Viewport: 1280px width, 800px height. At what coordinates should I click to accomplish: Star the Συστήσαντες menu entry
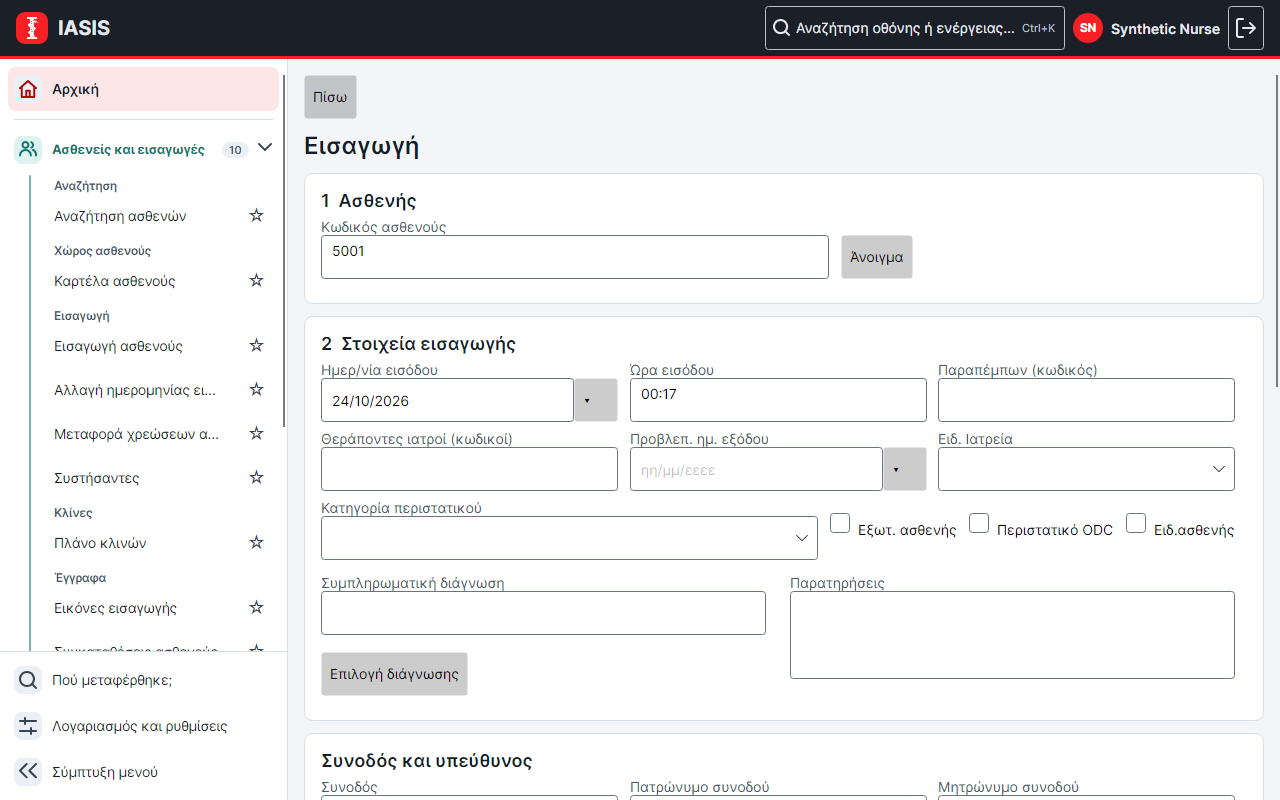click(256, 477)
